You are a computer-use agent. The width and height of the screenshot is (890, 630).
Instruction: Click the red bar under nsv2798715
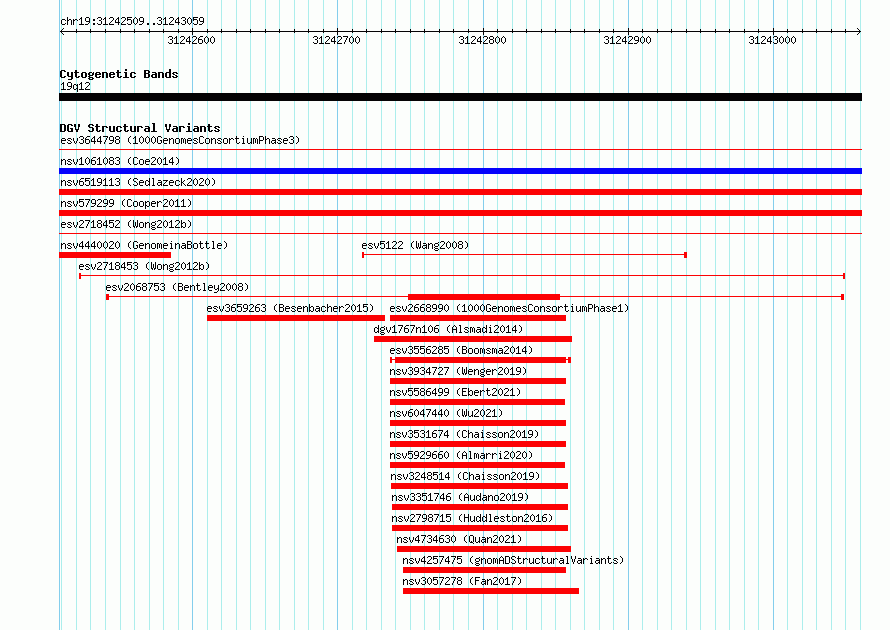pyautogui.click(x=480, y=528)
